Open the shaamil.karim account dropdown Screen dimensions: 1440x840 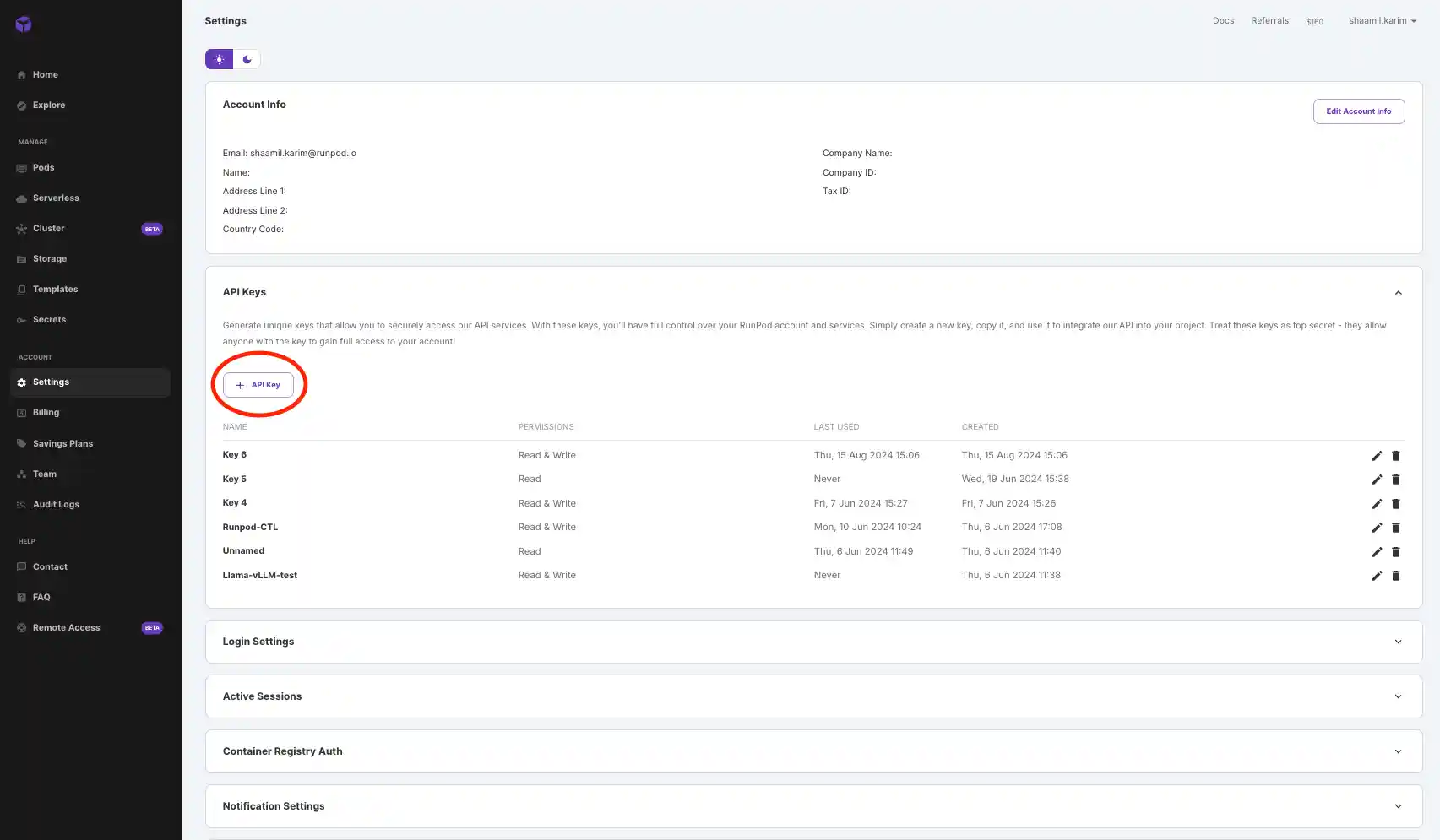1382,21
